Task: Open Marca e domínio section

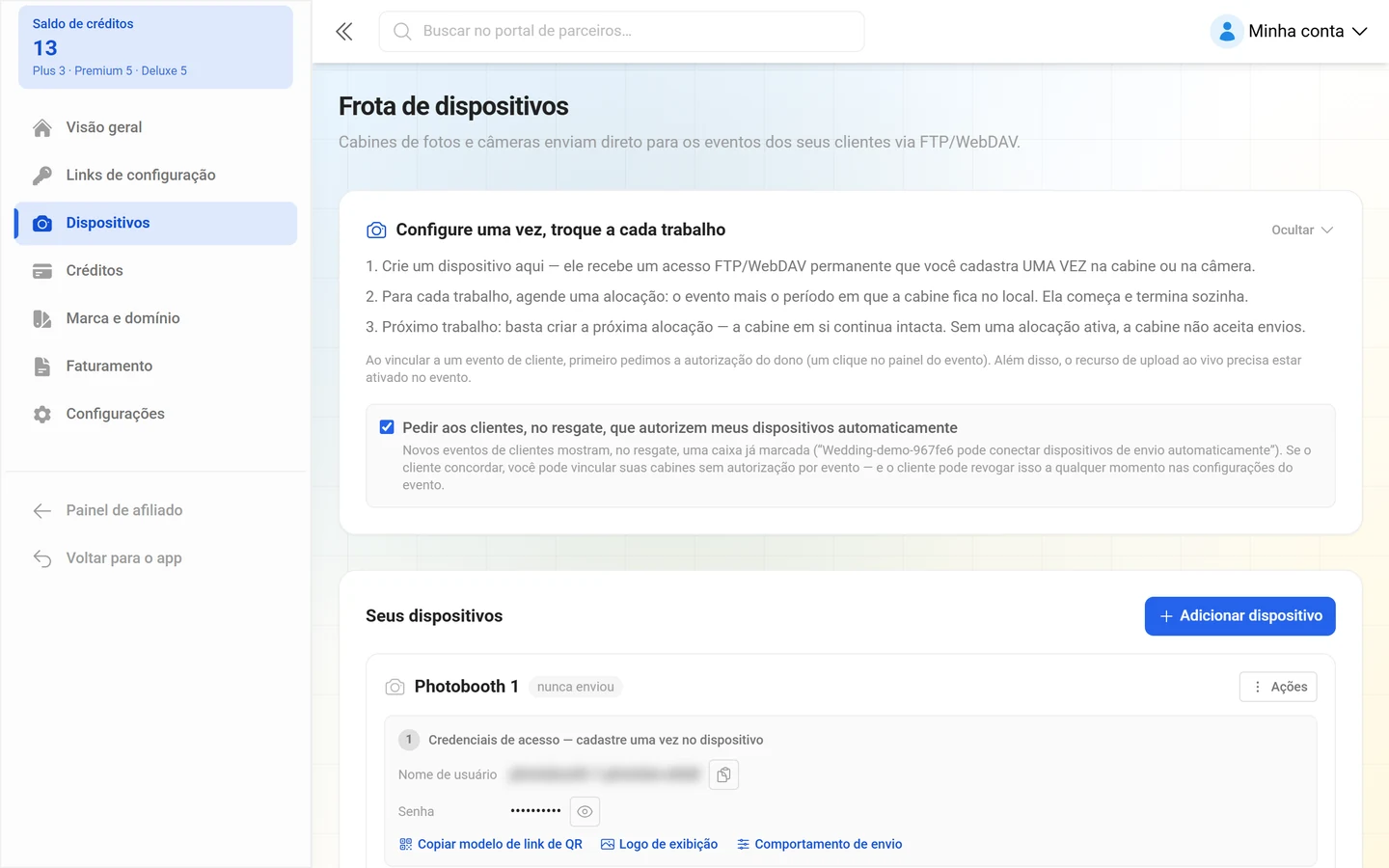Action: [155, 319]
